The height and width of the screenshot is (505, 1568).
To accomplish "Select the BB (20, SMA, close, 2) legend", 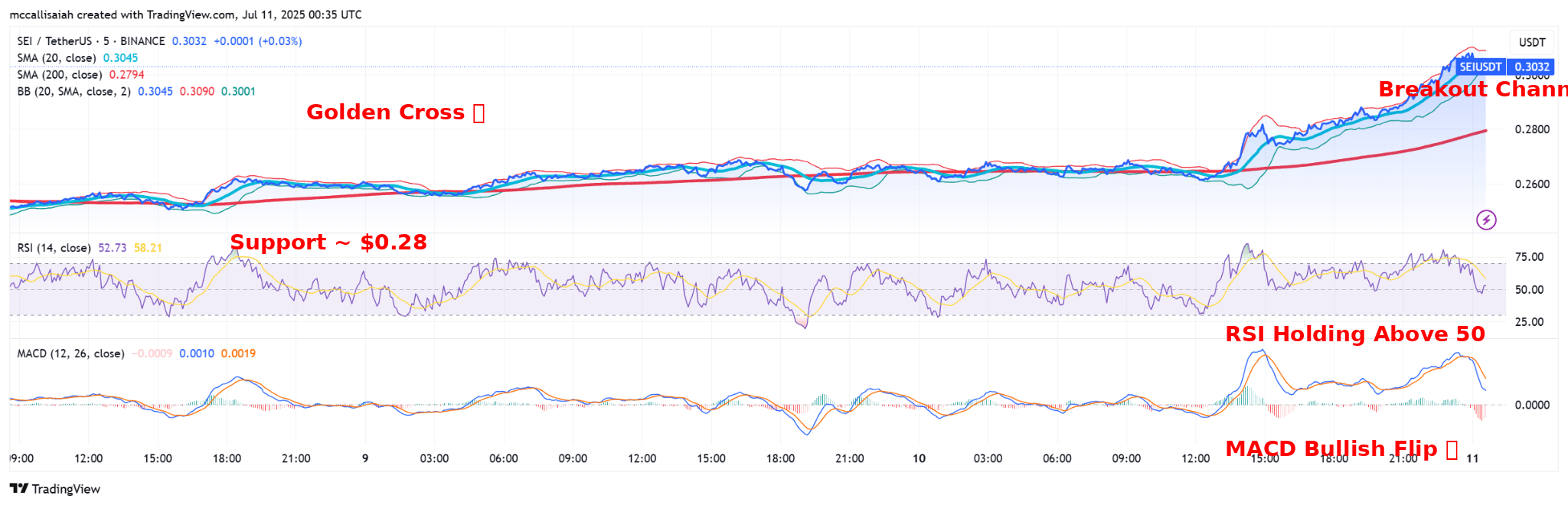I will pos(73,92).
